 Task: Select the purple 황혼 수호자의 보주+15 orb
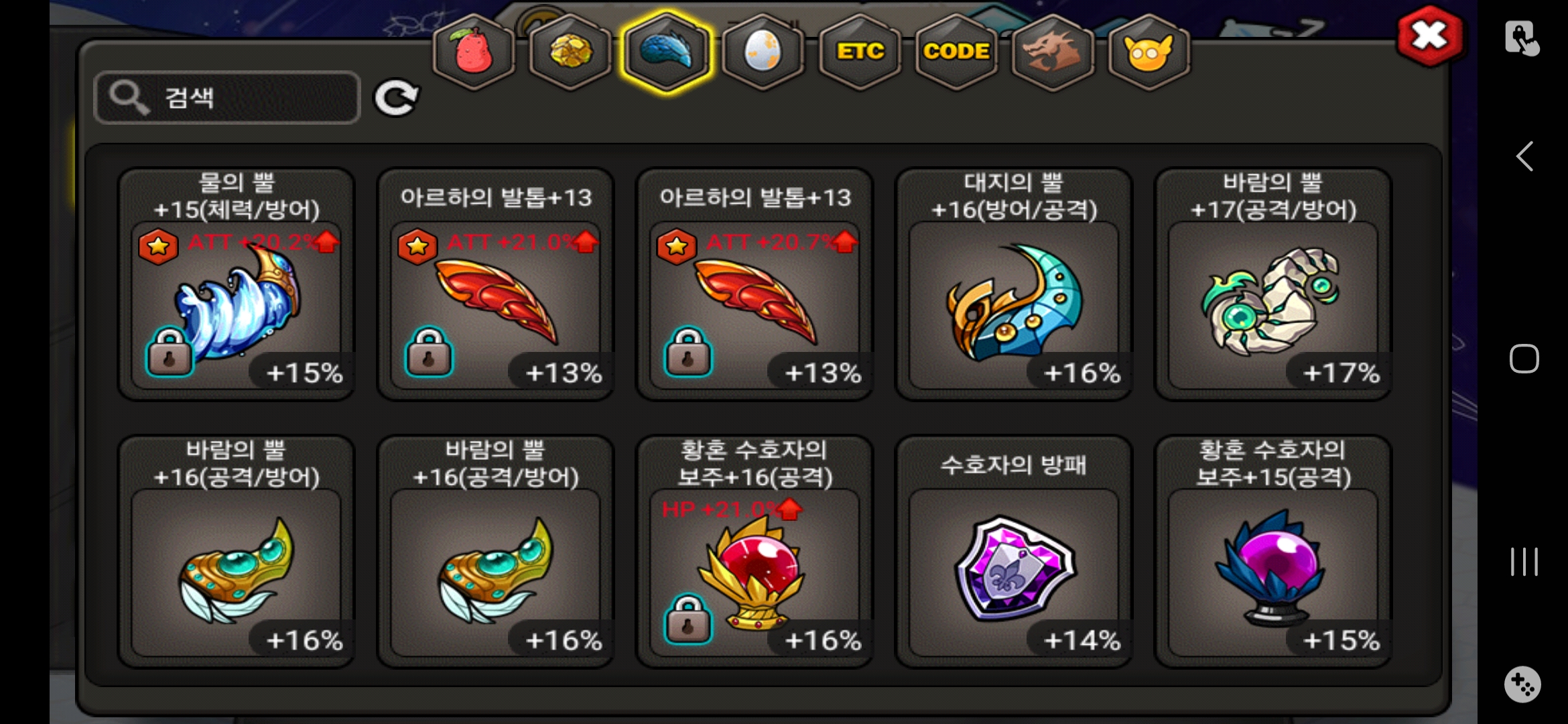pos(1273,552)
